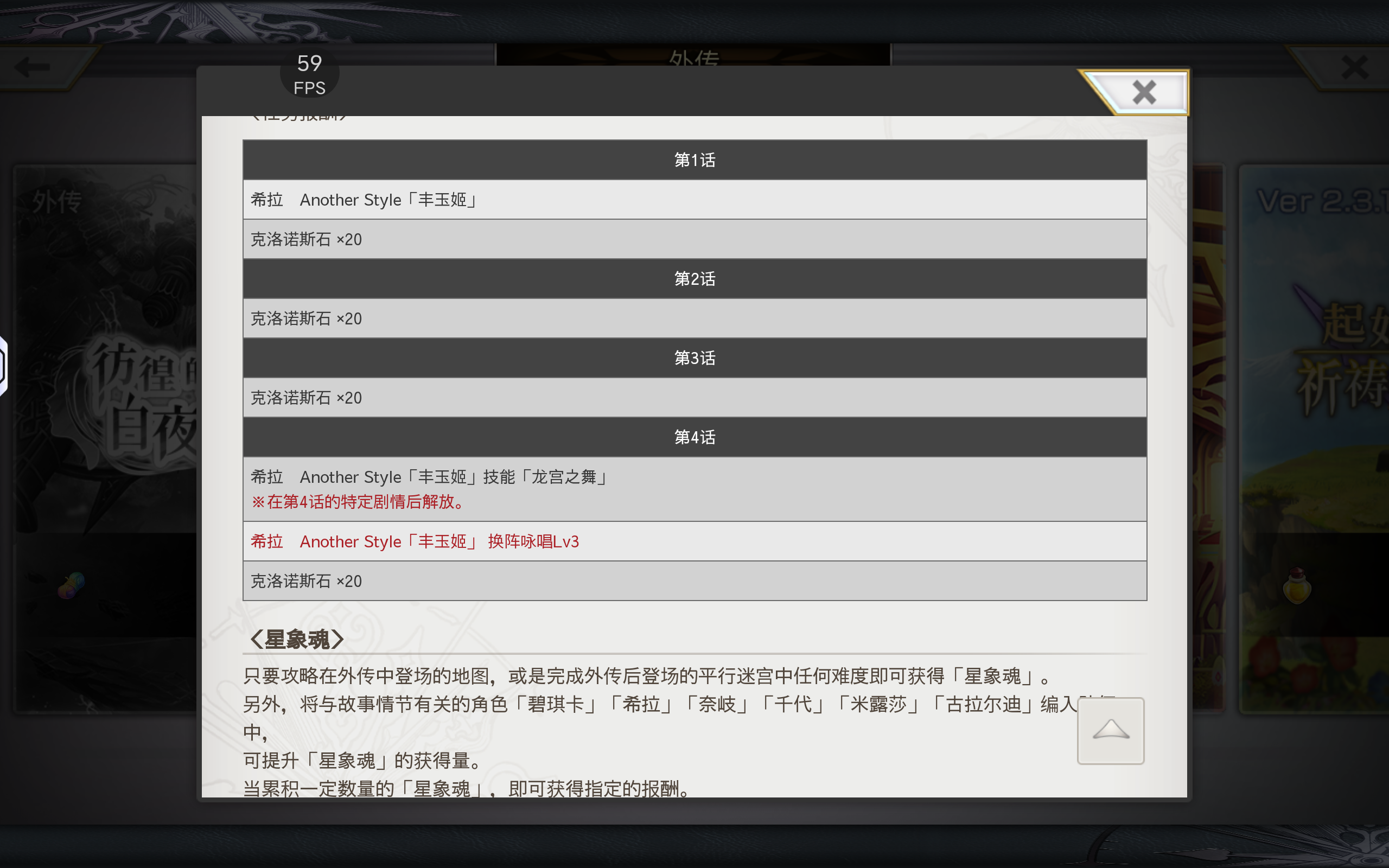Image resolution: width=1389 pixels, height=868 pixels.
Task: Click the dimmed X at top right
Action: coord(1355,67)
